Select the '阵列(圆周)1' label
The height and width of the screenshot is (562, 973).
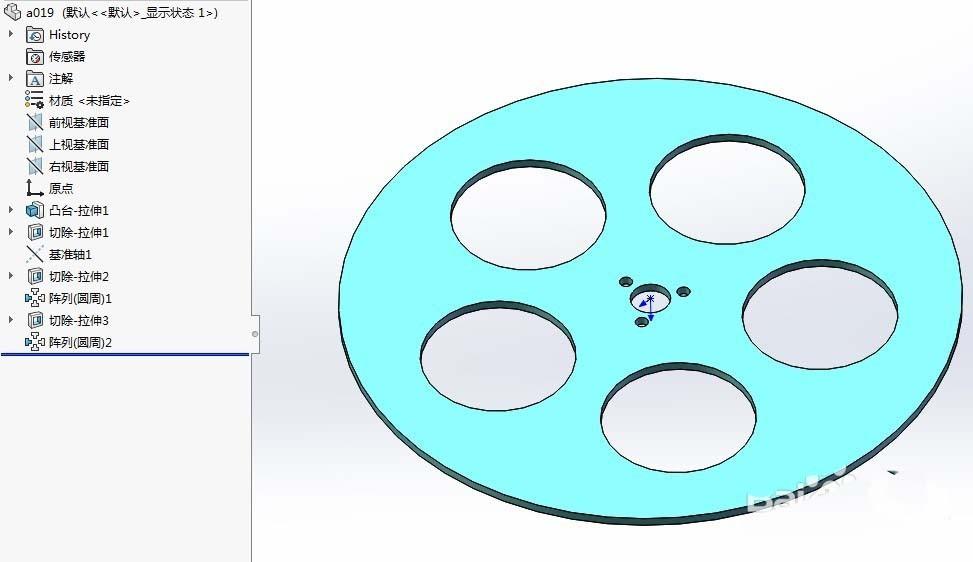[81, 299]
